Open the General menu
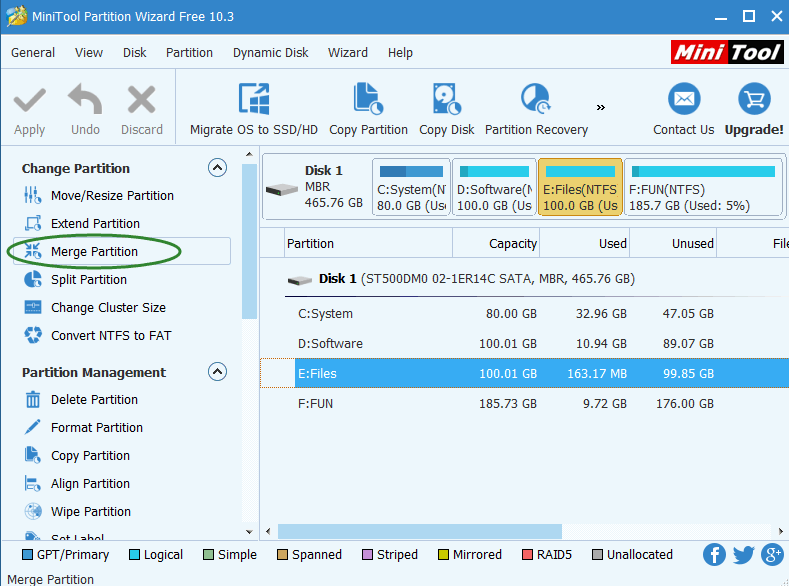 coord(33,53)
